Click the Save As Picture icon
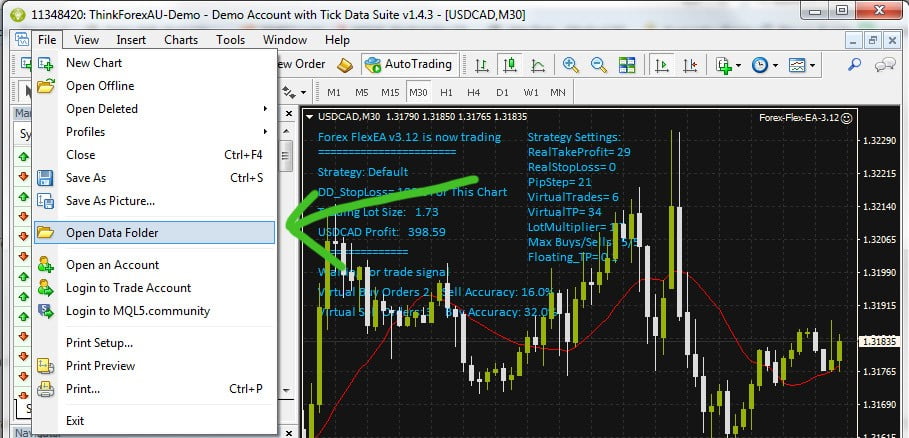Image resolution: width=909 pixels, height=438 pixels. [x=45, y=201]
